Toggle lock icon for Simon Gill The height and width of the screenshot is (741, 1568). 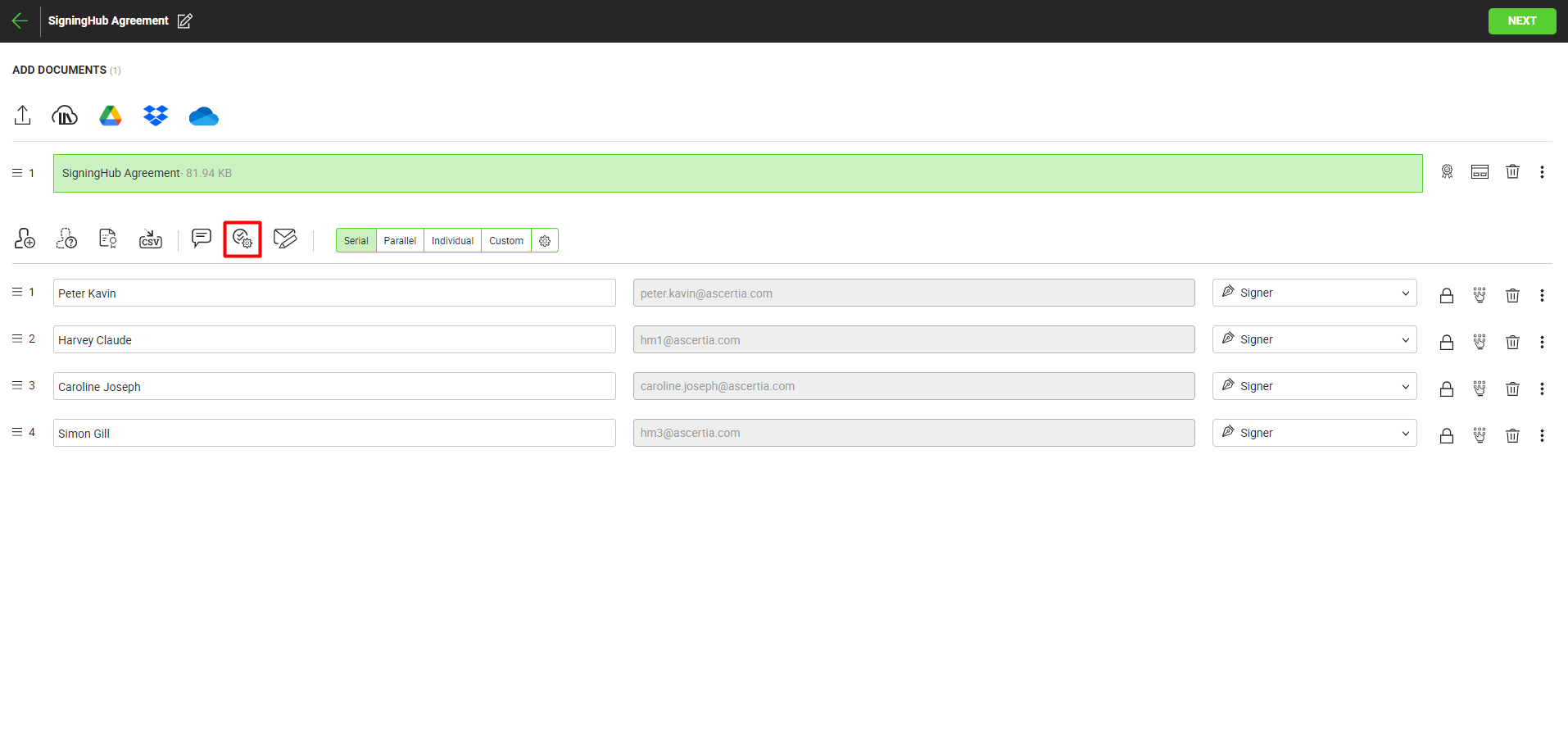click(1447, 435)
